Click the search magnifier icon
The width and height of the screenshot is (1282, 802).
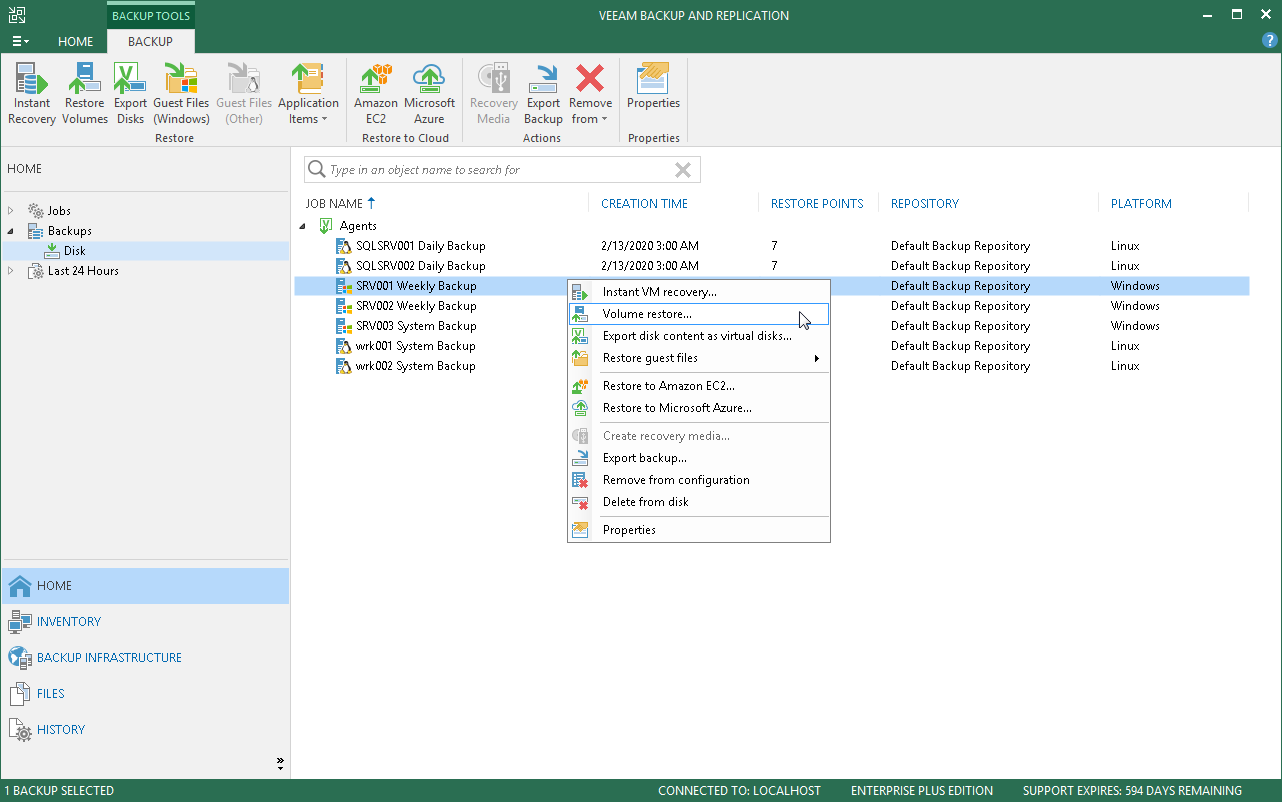[317, 170]
